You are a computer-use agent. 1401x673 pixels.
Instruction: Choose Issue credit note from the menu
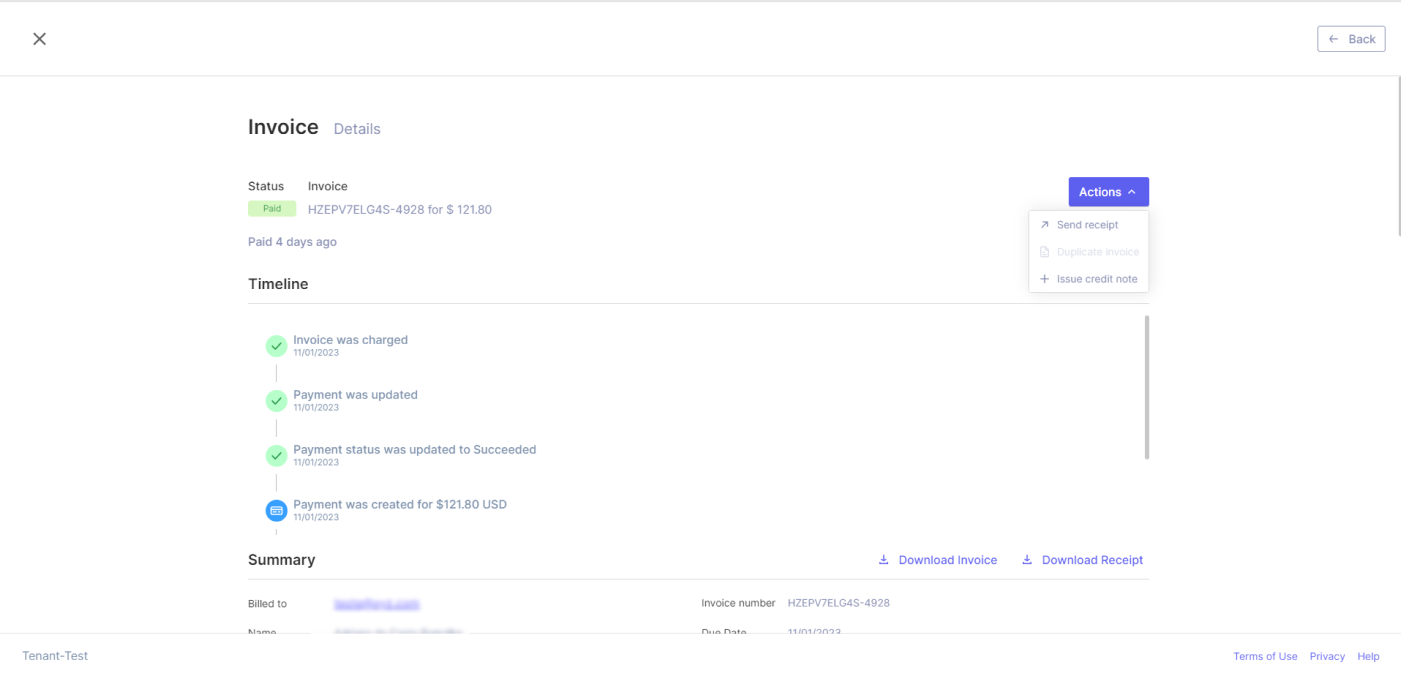[1088, 279]
